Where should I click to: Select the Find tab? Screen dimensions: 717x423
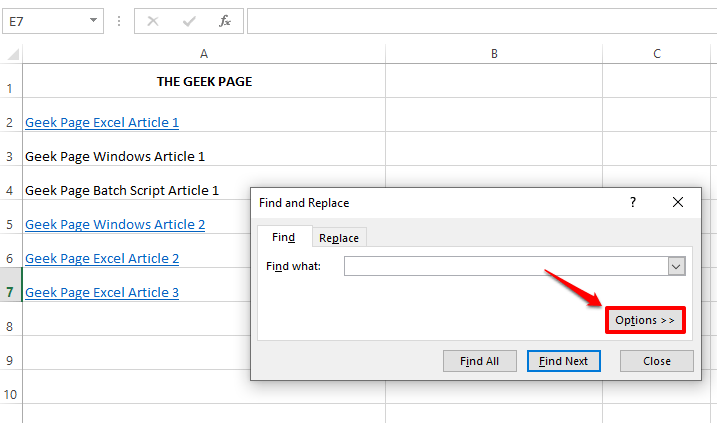[x=284, y=237]
